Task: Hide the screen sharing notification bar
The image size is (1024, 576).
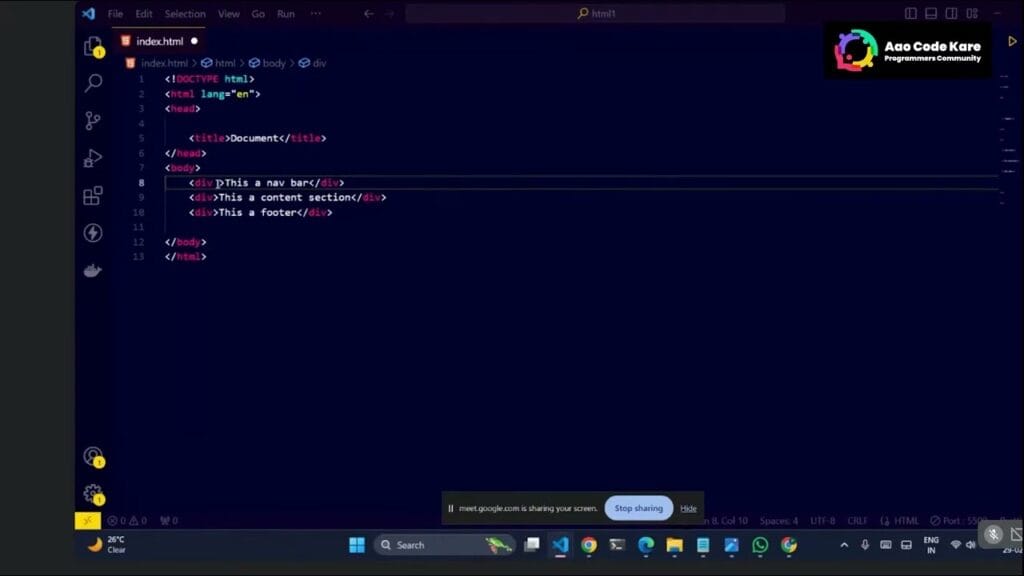Action: [x=688, y=508]
